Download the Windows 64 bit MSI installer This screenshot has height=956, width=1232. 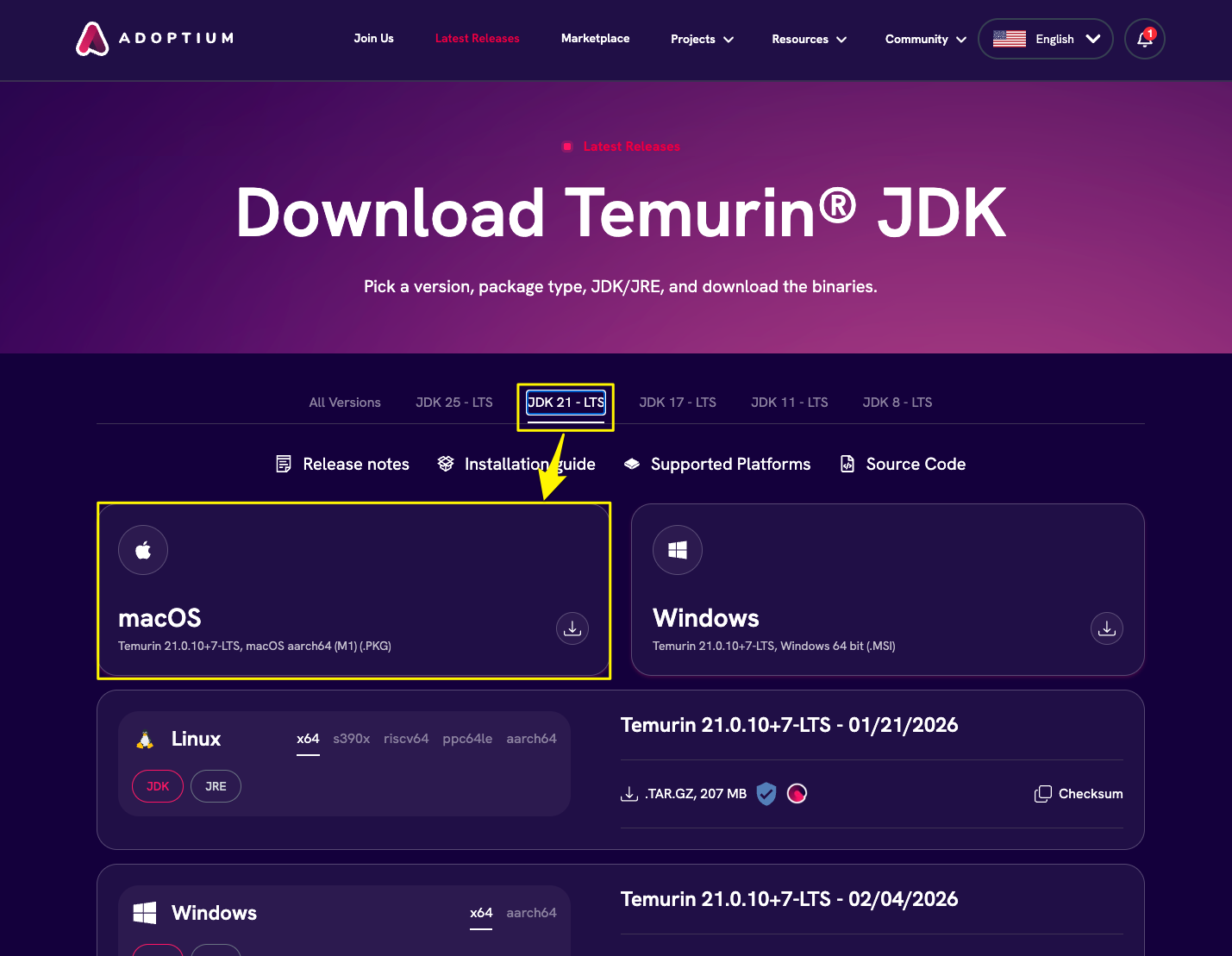coord(1107,628)
